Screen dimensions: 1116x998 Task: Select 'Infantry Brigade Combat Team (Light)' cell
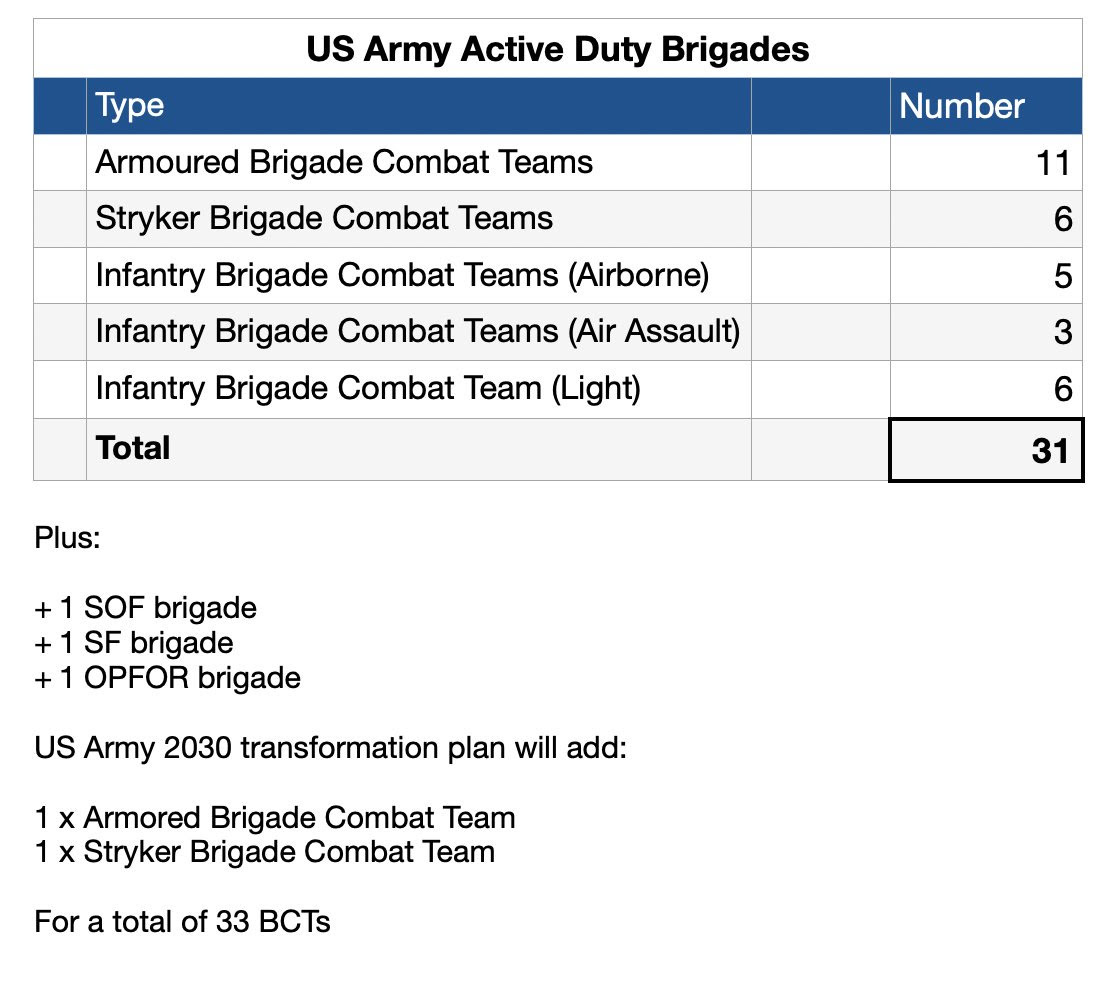click(418, 389)
